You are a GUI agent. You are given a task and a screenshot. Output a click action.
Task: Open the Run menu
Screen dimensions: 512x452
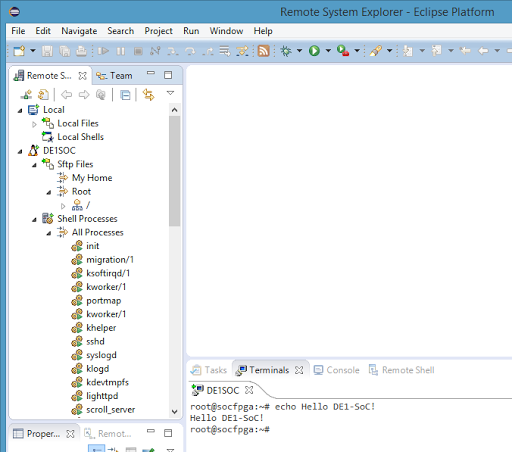click(191, 31)
